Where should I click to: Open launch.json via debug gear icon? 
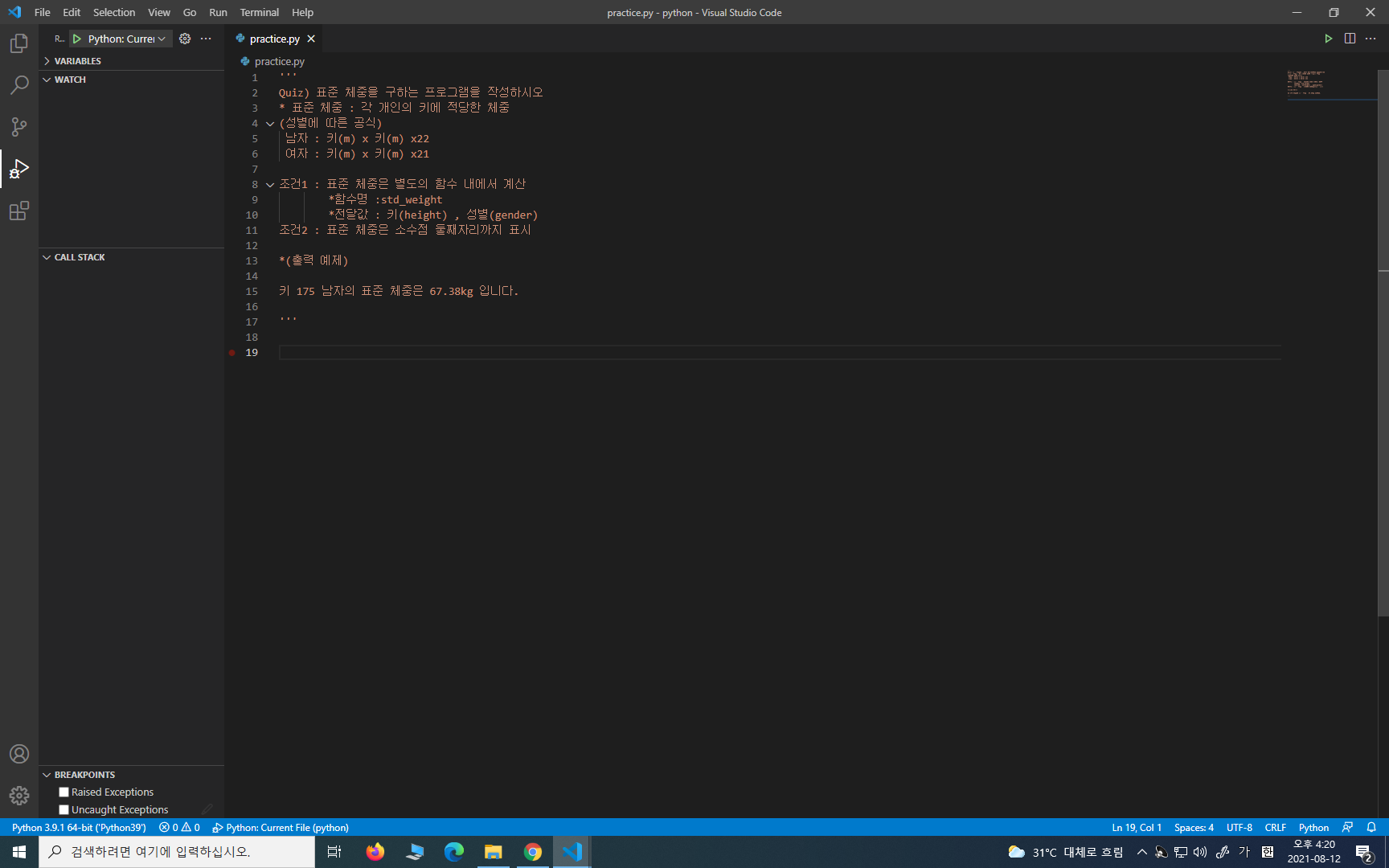click(x=185, y=39)
